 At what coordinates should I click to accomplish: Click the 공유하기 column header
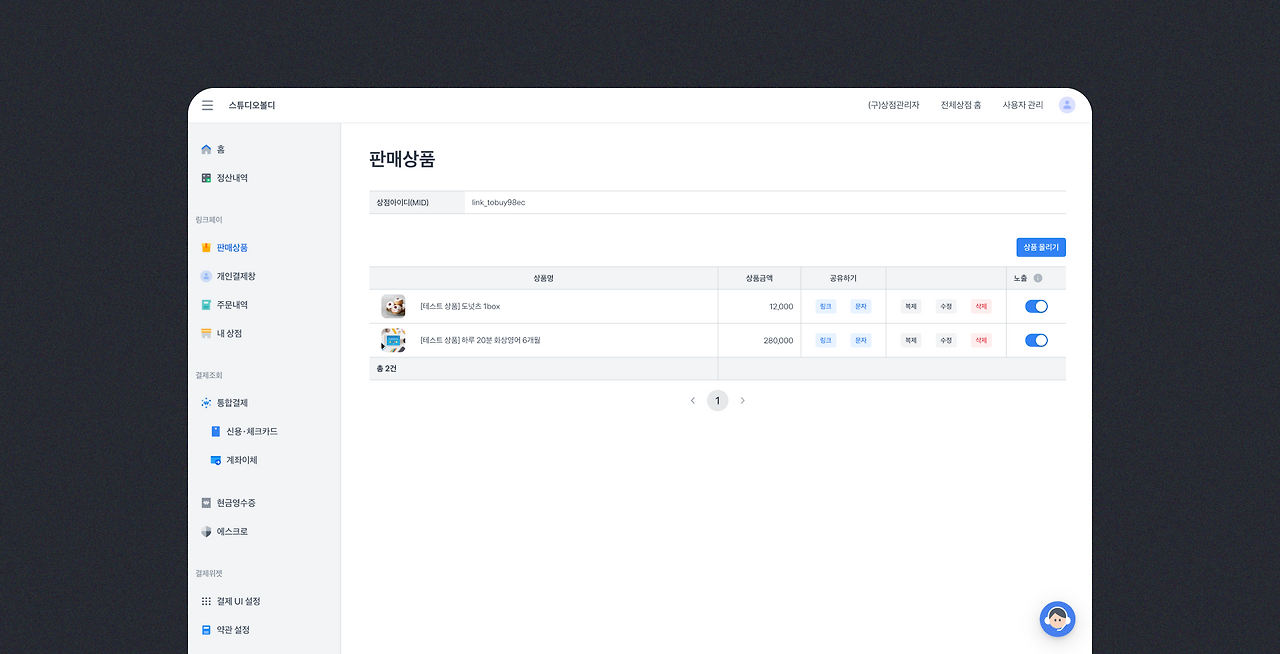click(843, 278)
